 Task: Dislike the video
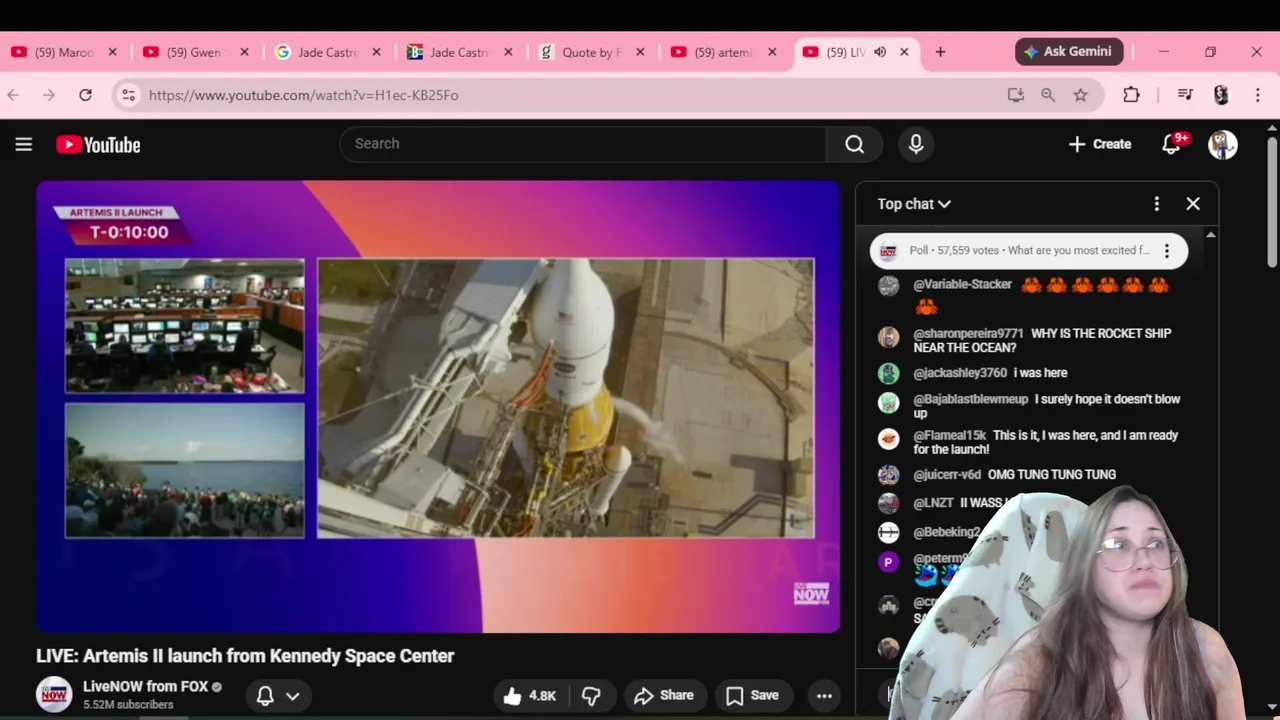591,696
